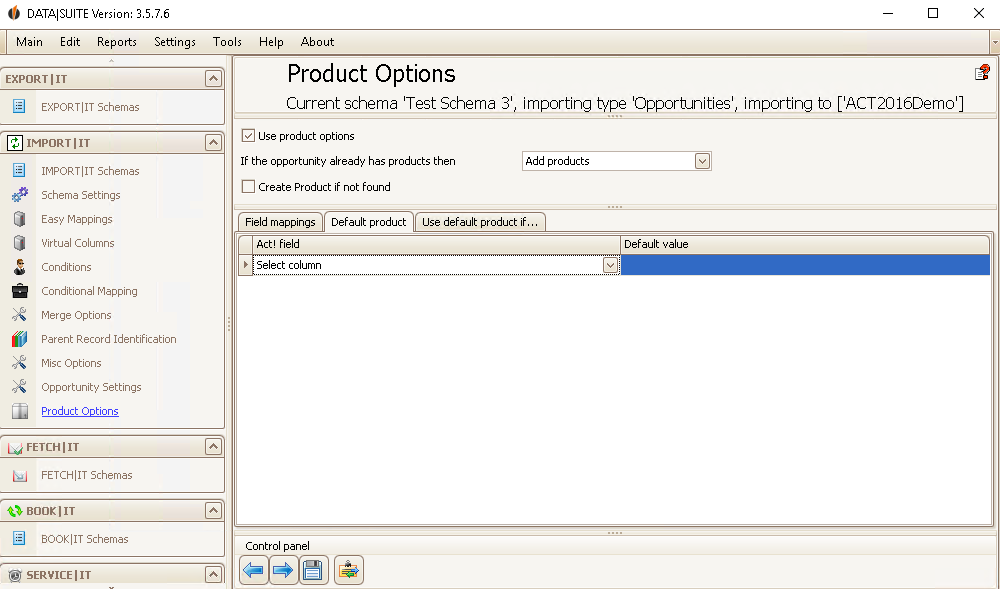Viewport: 1000px width, 589px height.
Task: Click the Product Options box icon
Action: click(20, 411)
